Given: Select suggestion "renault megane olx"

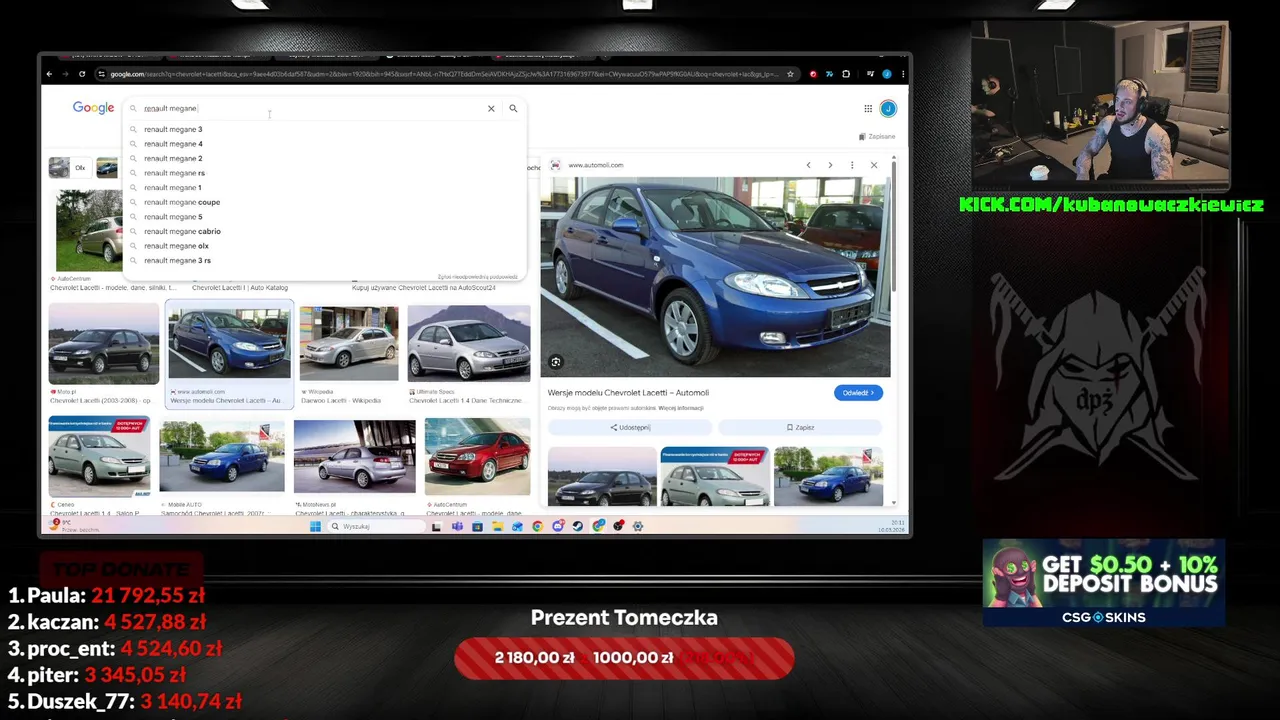Looking at the screenshot, I should pyautogui.click(x=324, y=245).
